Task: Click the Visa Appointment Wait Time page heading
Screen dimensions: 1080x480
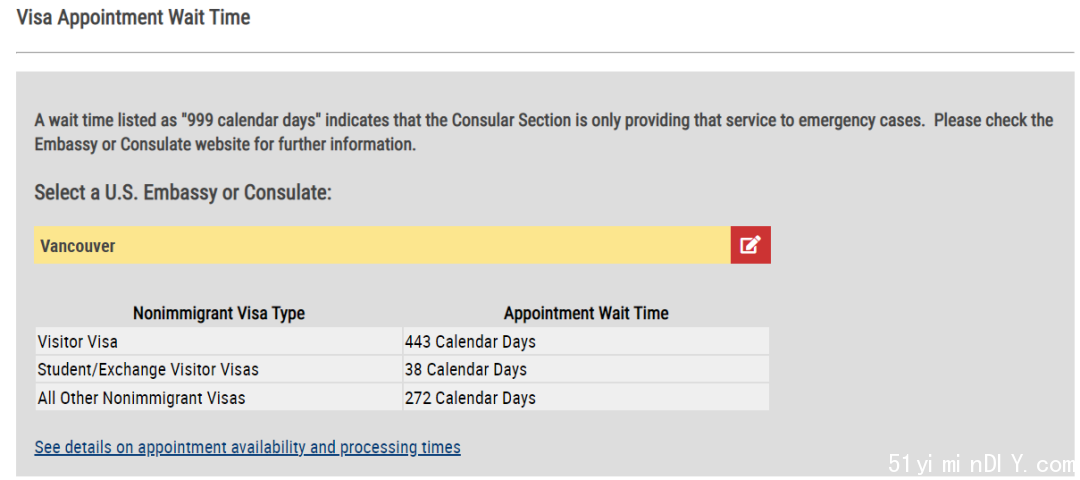Action: pos(133,17)
